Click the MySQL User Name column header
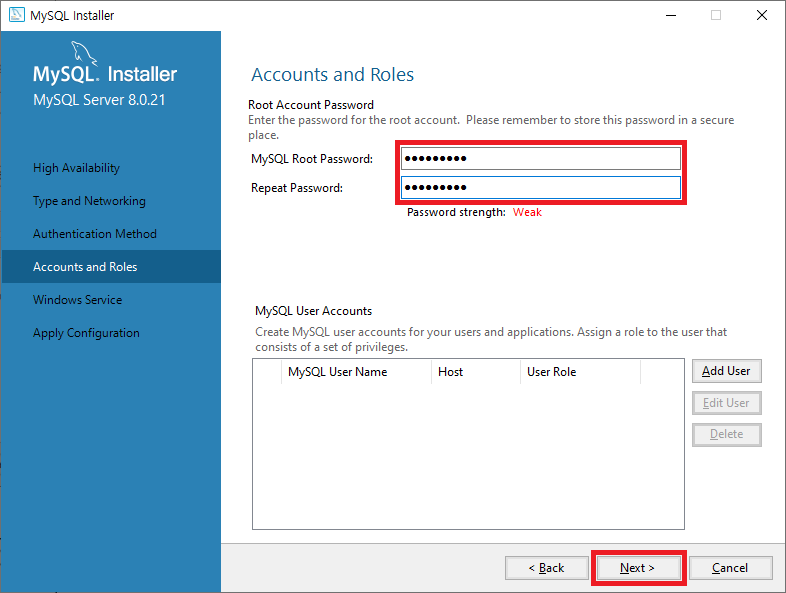 pos(356,372)
